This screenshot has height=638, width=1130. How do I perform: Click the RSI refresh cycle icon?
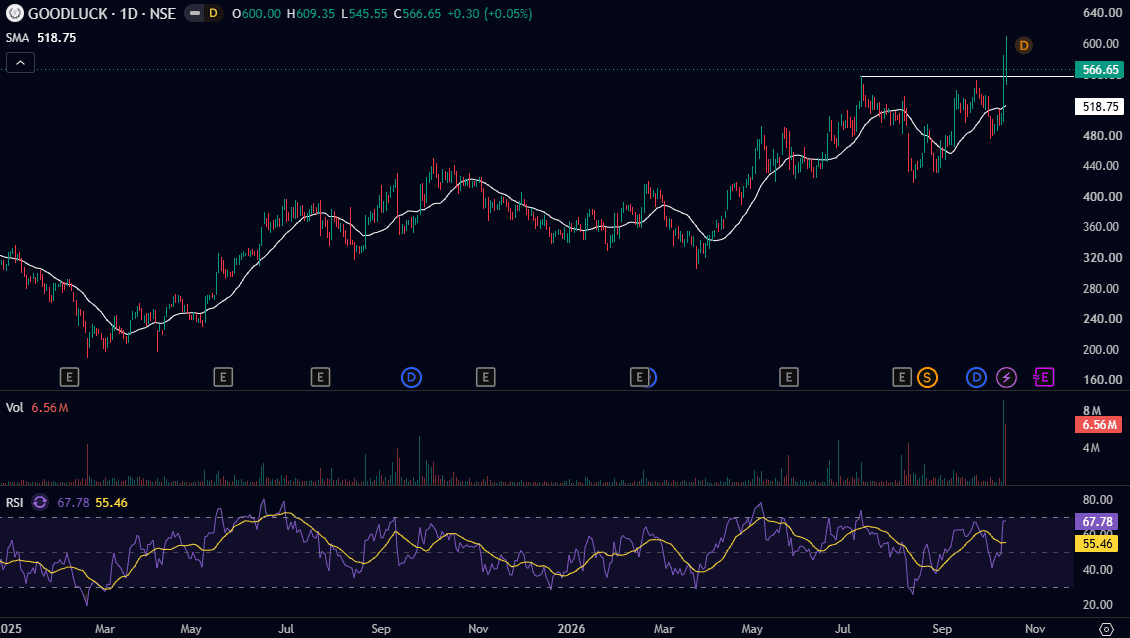click(40, 502)
